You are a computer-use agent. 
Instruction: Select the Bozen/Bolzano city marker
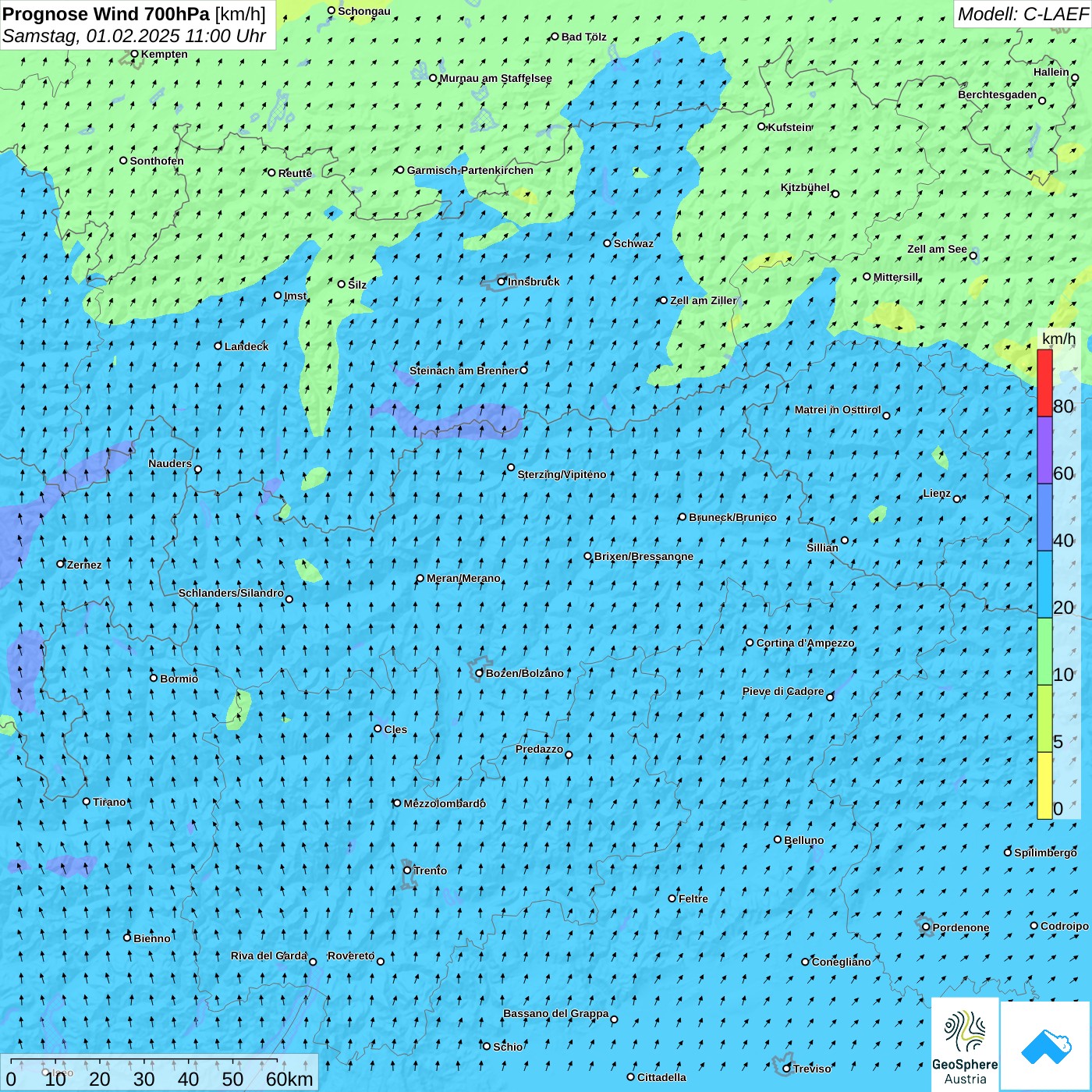pyautogui.click(x=480, y=673)
